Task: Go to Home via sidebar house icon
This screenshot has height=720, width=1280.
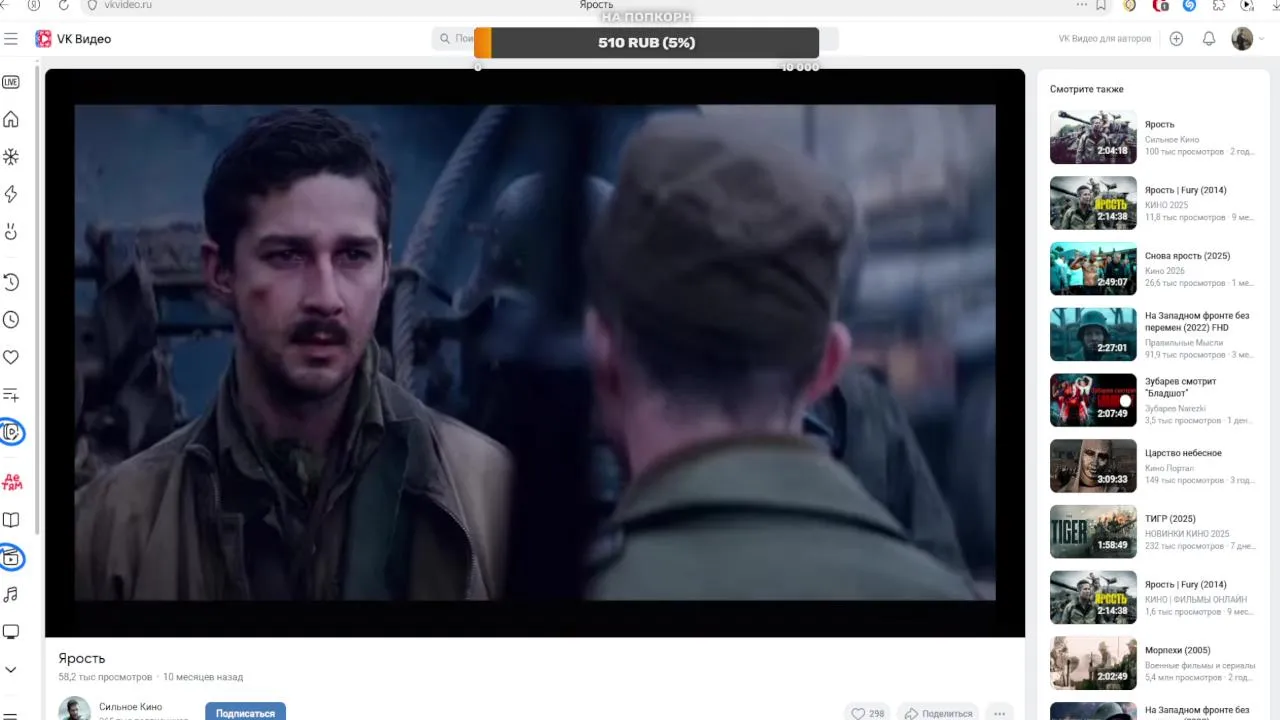Action: click(x=11, y=119)
